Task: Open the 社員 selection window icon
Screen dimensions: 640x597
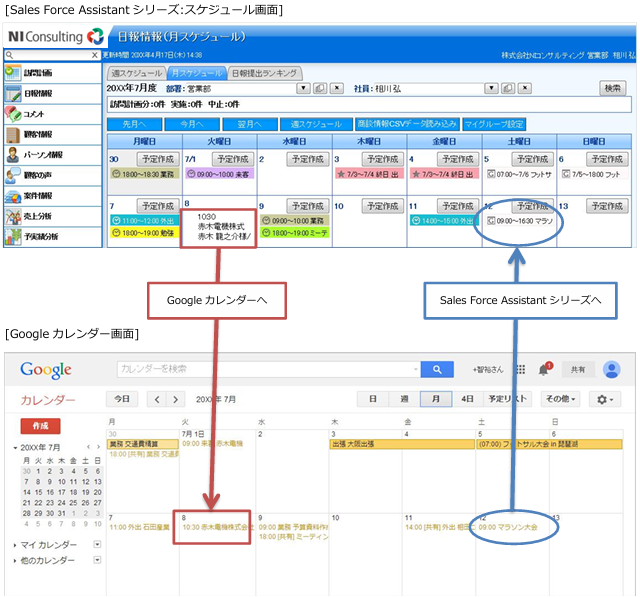Action: [x=508, y=88]
